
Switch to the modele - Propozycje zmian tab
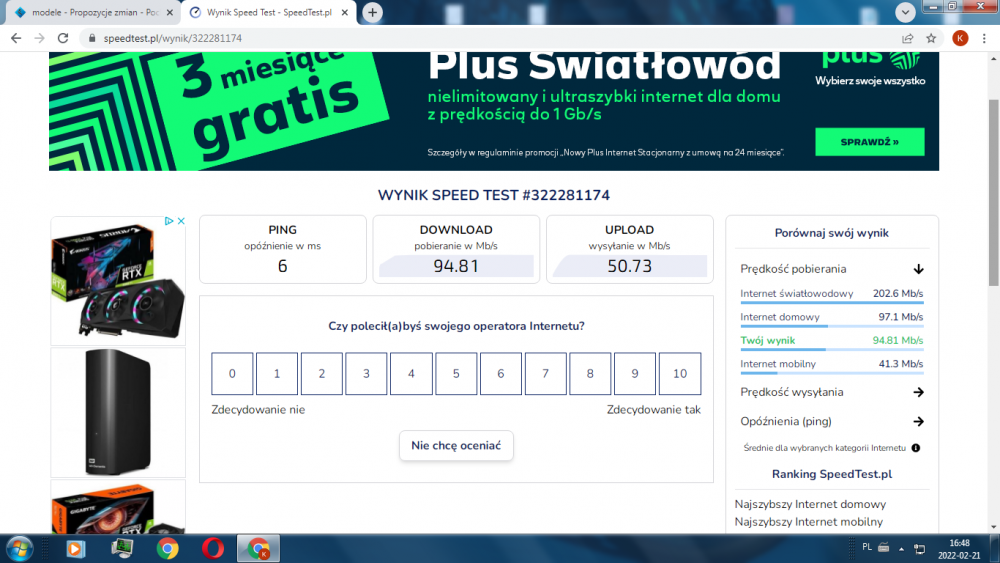point(88,13)
